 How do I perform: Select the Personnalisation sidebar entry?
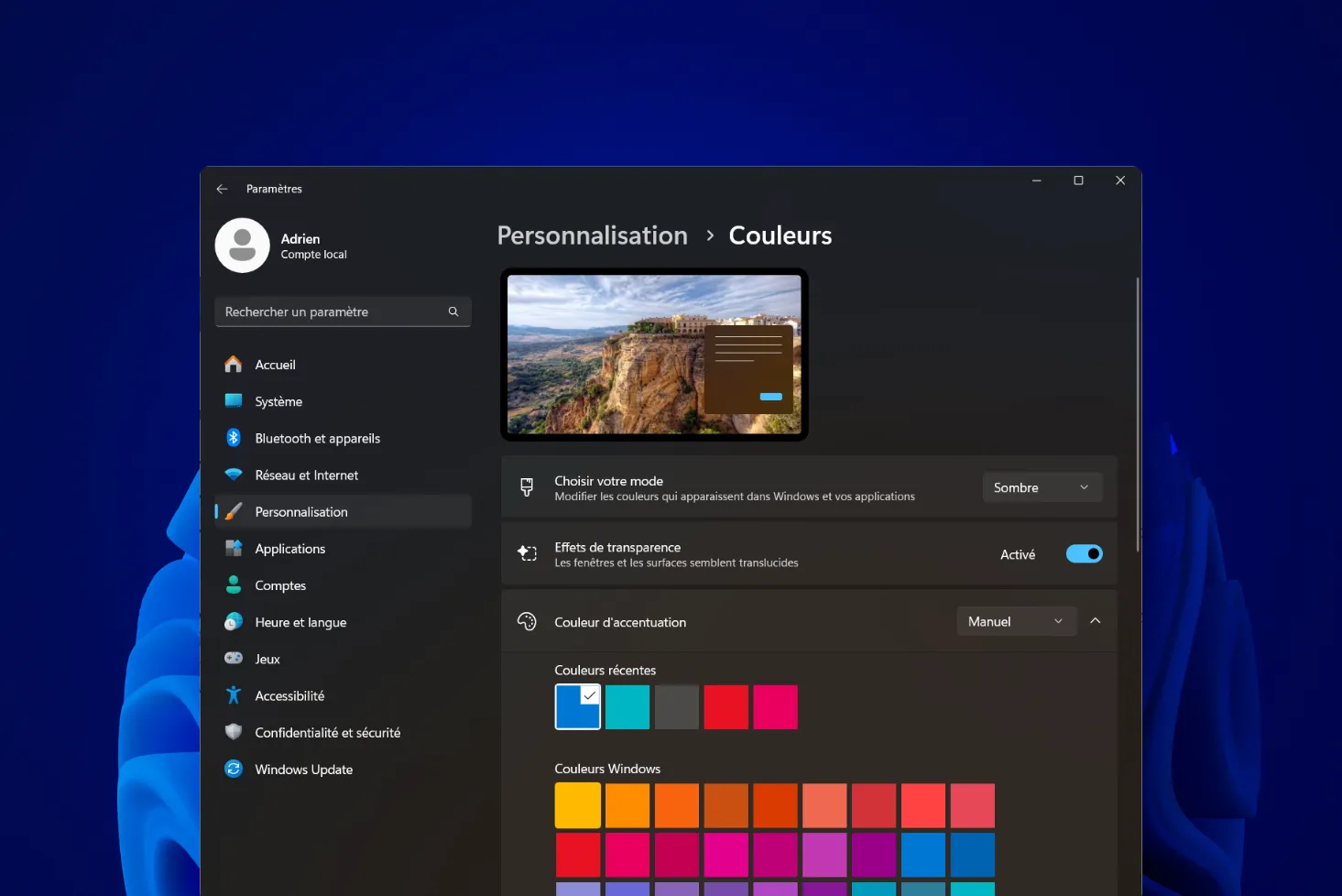[343, 511]
